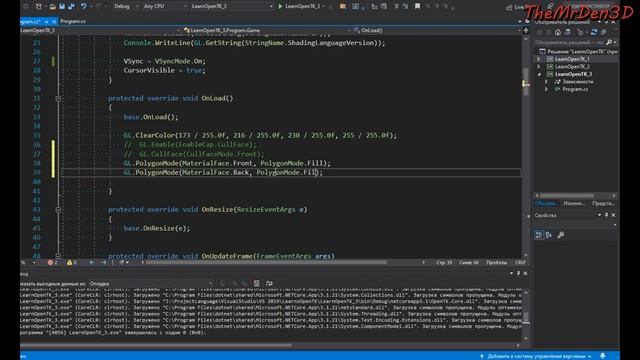640x360 pixels.
Task: Undo the last edit via toolbar arrow
Action: pos(83,7)
